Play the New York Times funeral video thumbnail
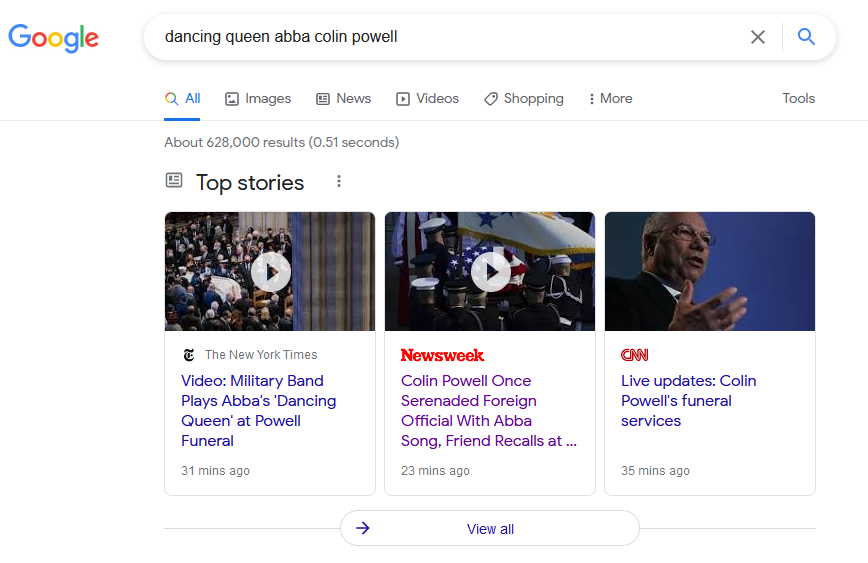The height and width of the screenshot is (563, 868). (x=270, y=271)
